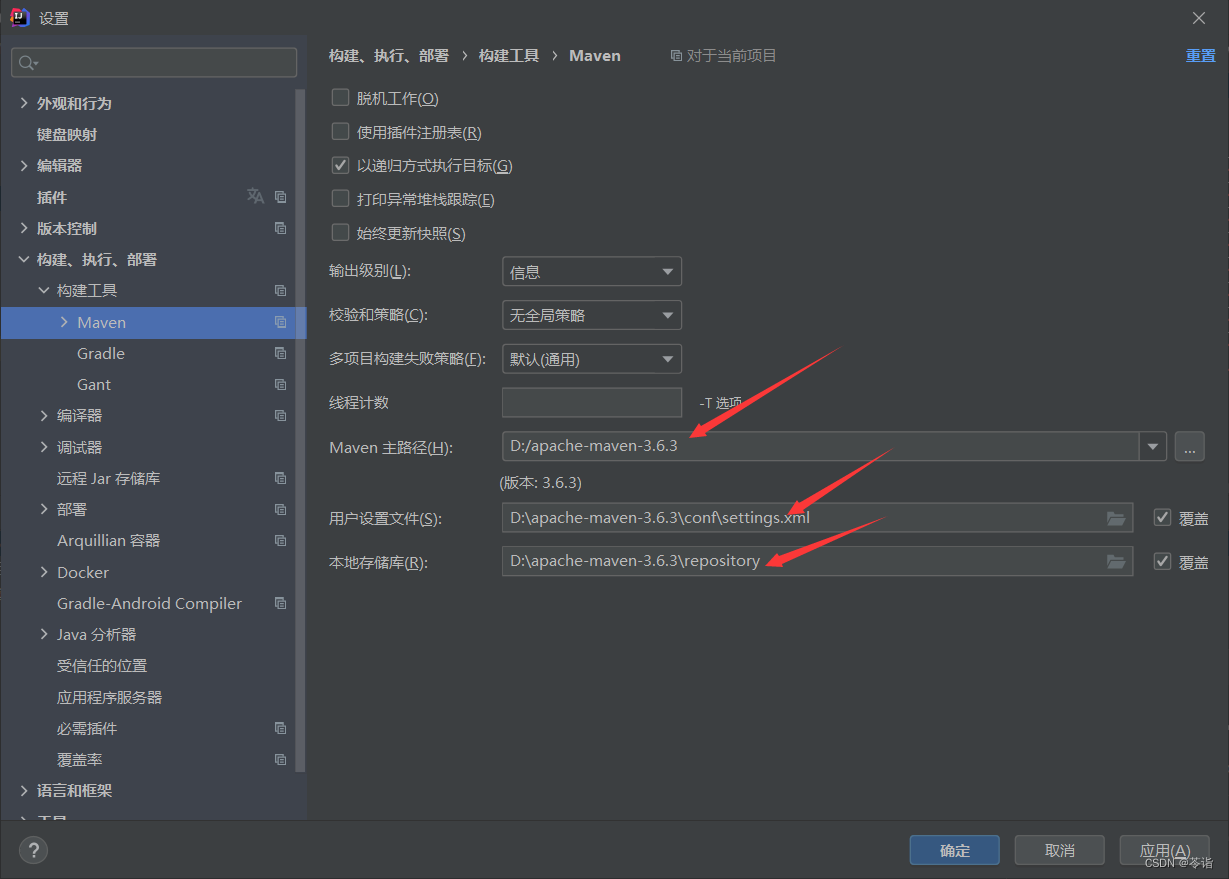This screenshot has height=879, width=1229.
Task: Expand the 版本控制 tree node
Action: pyautogui.click(x=24, y=228)
